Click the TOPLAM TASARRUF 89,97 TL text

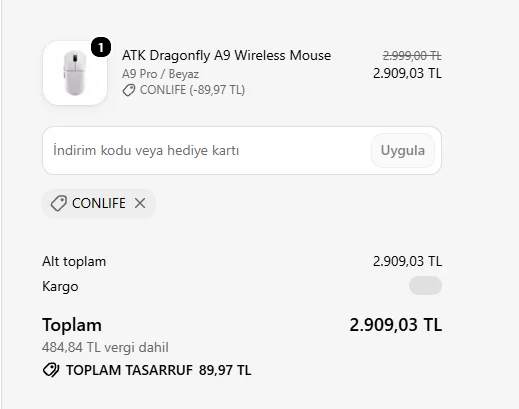point(159,370)
